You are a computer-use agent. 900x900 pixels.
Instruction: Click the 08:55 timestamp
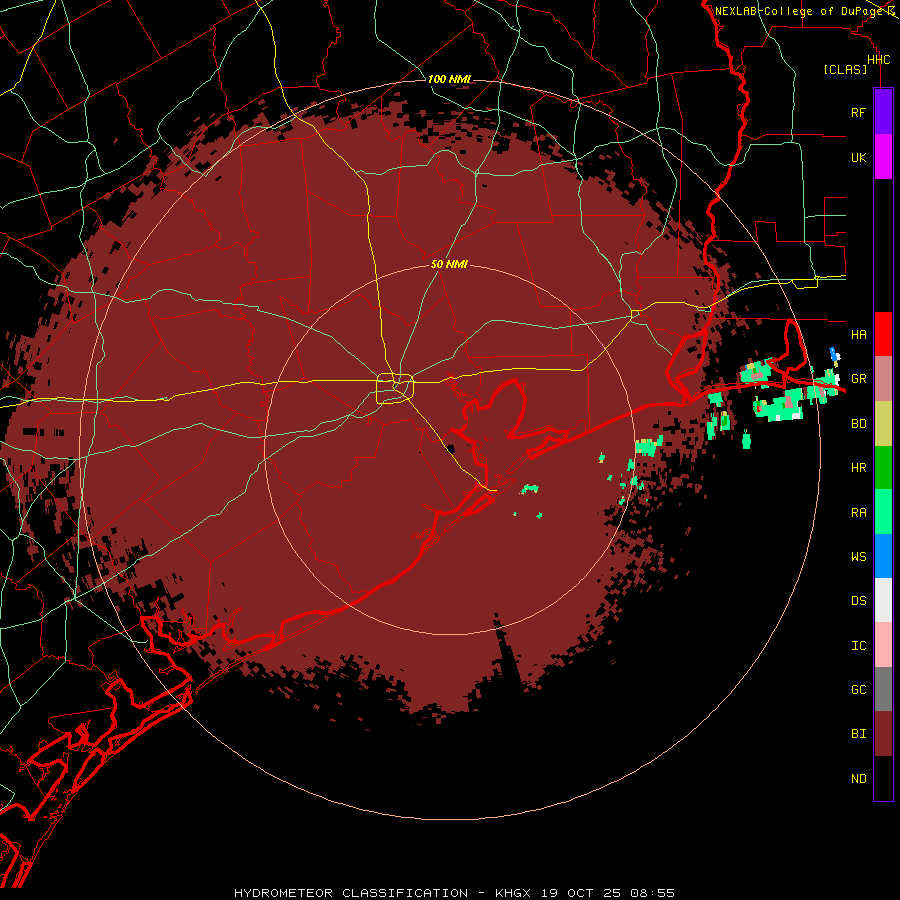[652, 893]
